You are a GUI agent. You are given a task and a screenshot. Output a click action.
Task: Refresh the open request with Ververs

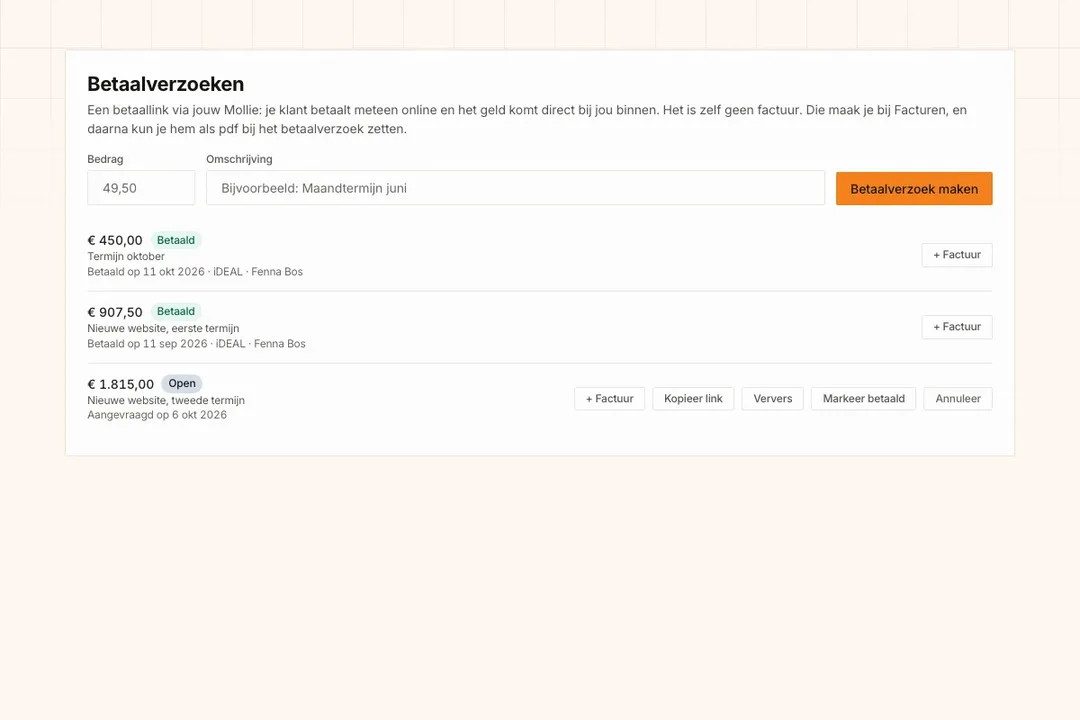coord(773,398)
